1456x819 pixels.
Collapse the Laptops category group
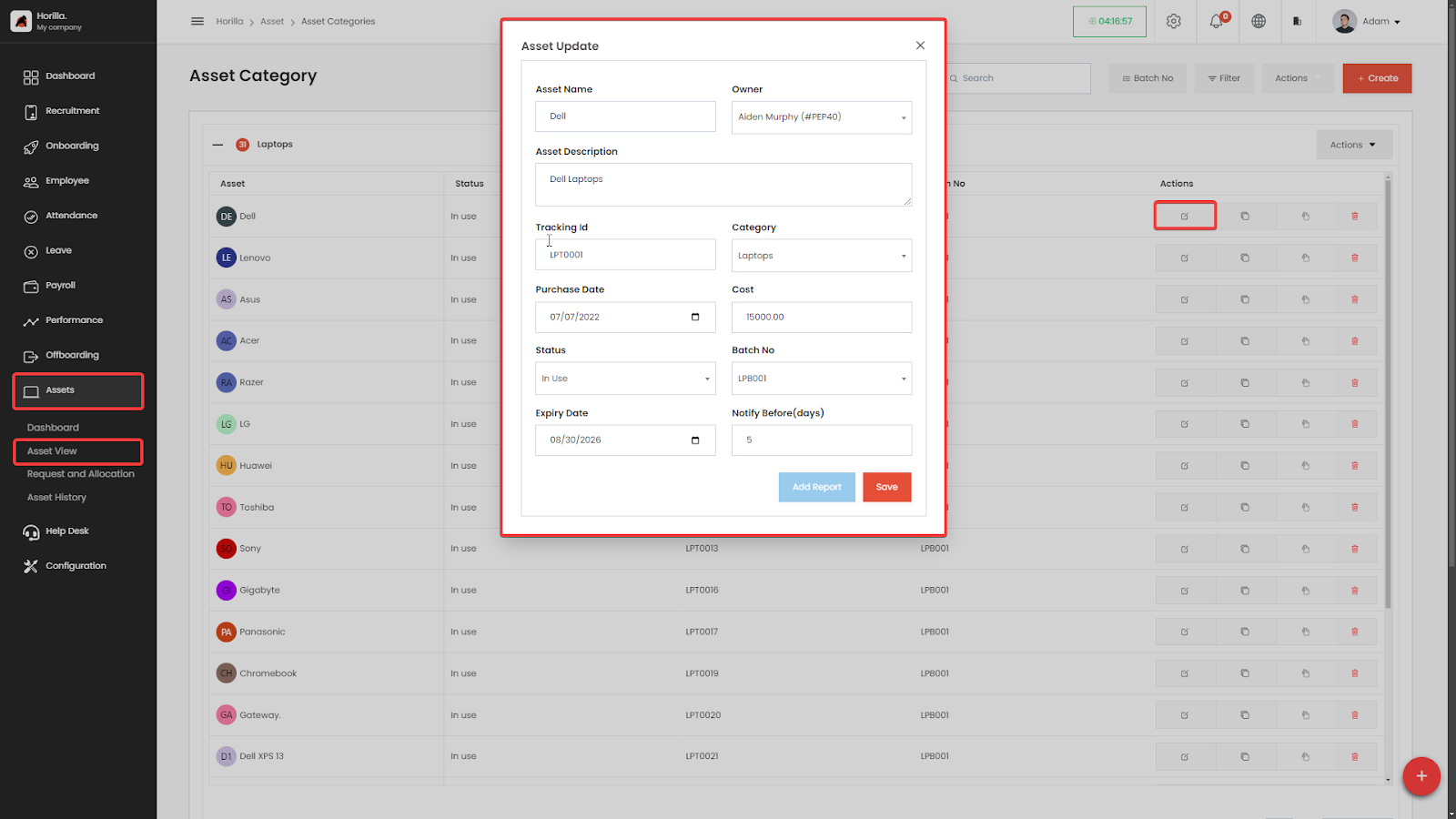(217, 145)
